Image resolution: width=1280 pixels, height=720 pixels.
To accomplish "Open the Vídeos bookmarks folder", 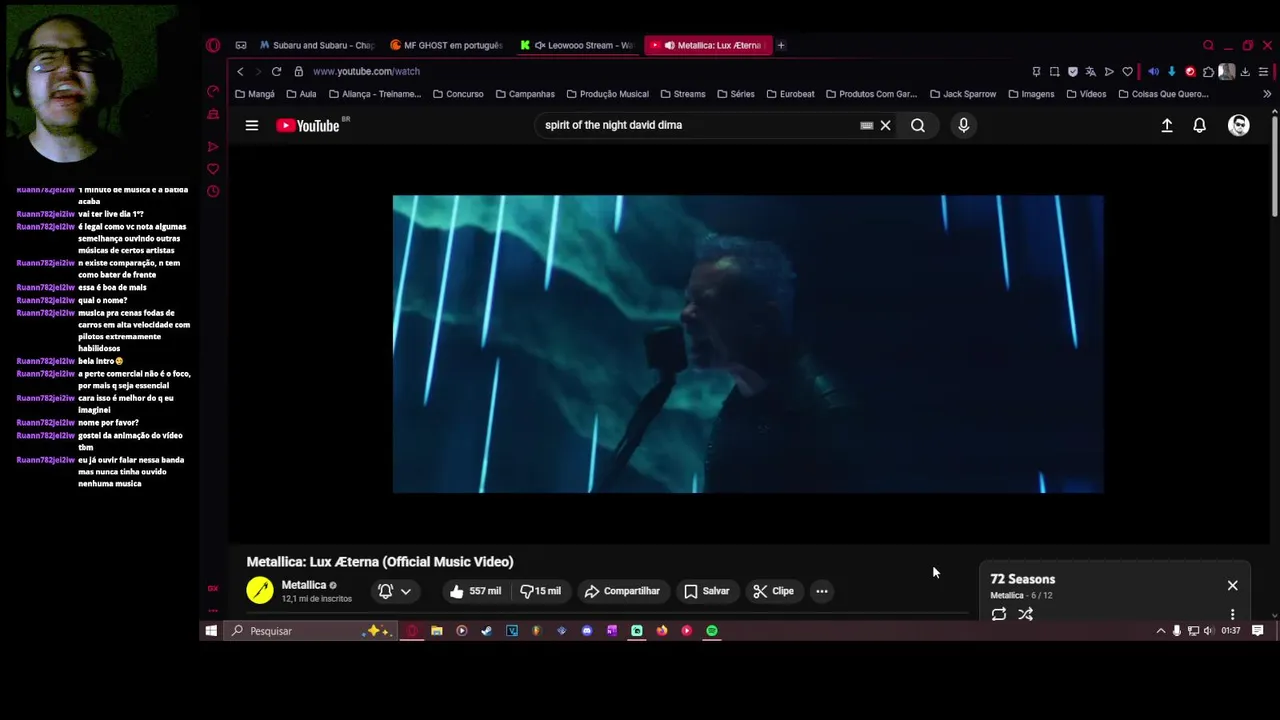I will (x=1086, y=94).
